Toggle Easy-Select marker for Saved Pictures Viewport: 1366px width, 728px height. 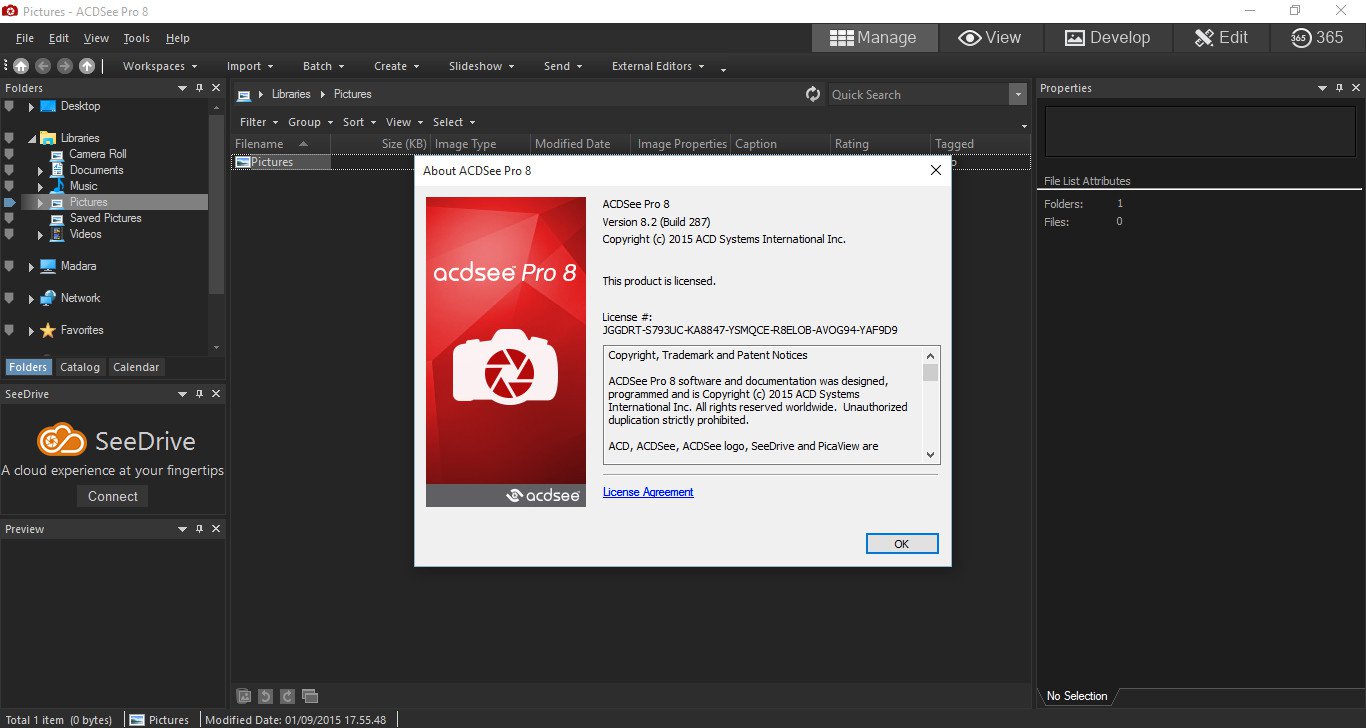click(x=9, y=218)
